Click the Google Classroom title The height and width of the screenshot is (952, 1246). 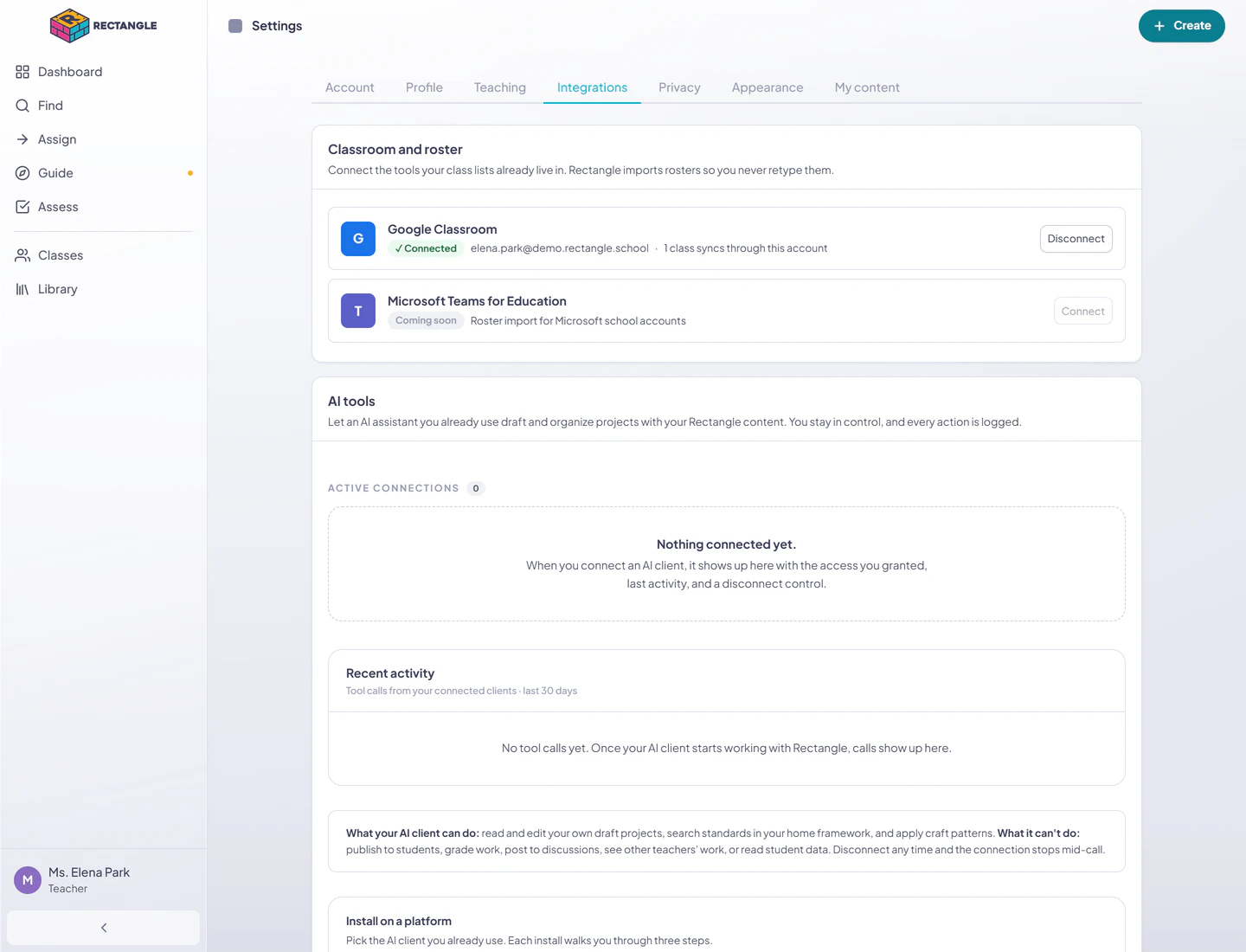[442, 229]
